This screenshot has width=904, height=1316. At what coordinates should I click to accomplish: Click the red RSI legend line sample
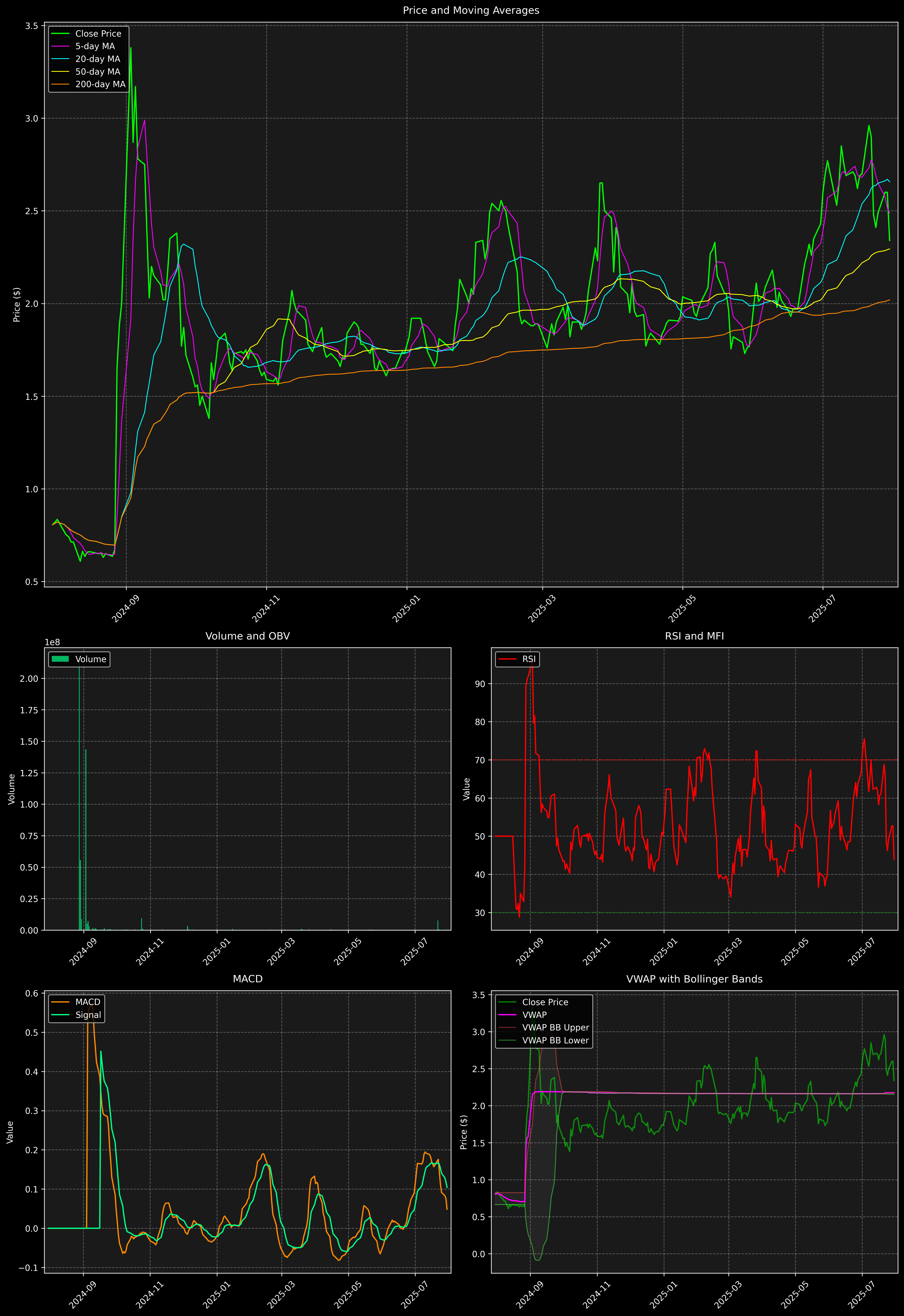point(507,659)
